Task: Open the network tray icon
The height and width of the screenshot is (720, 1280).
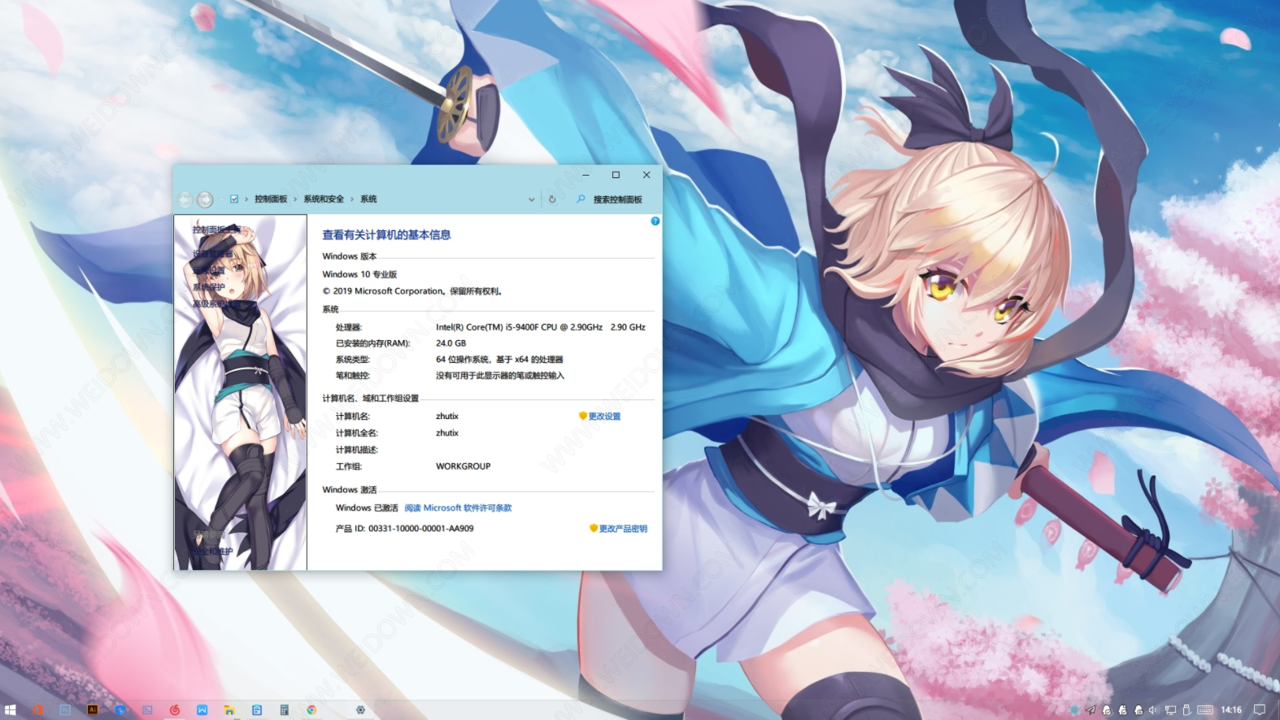Action: coord(1170,710)
